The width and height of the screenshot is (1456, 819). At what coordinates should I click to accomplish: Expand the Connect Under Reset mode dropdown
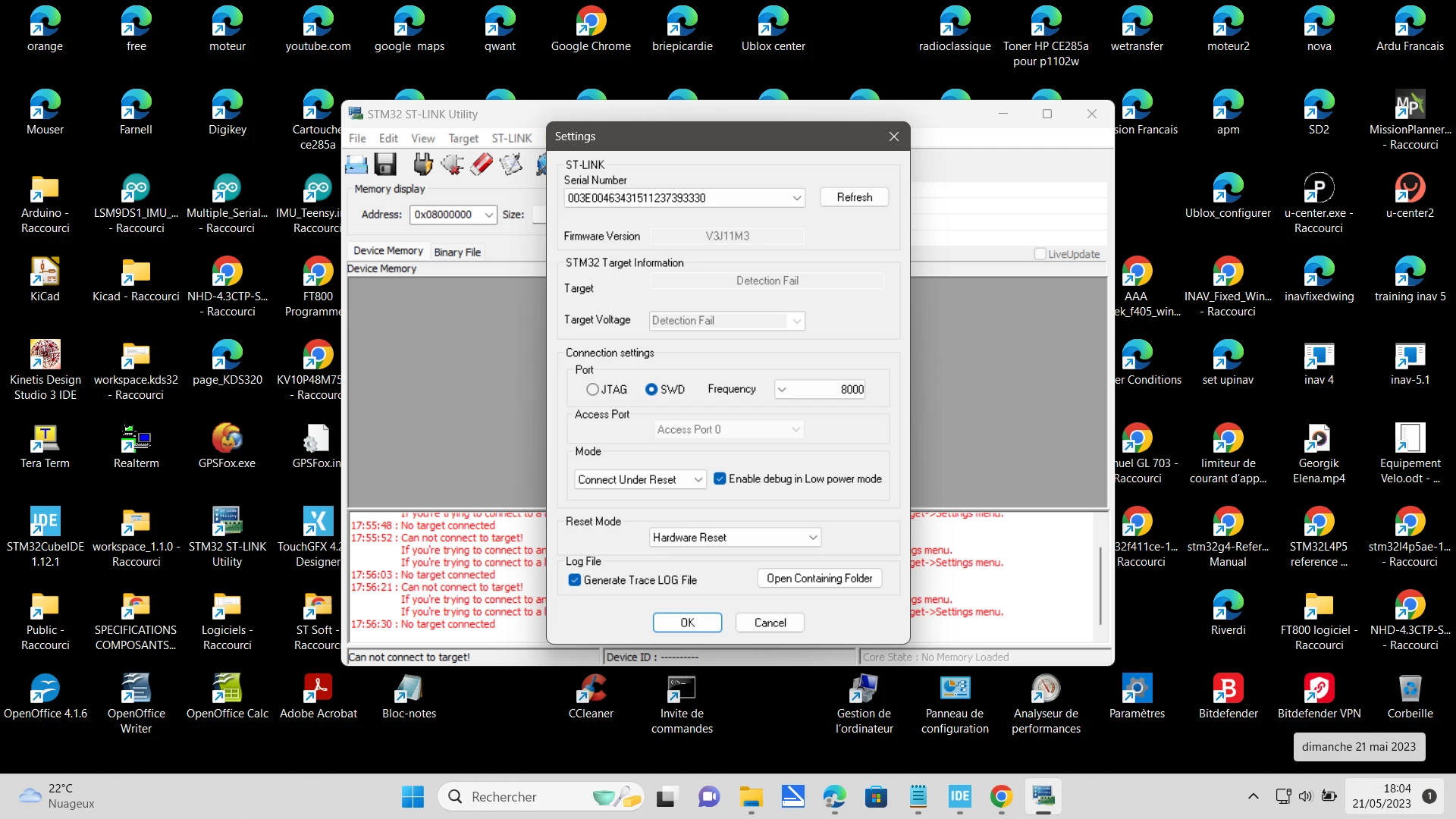(x=641, y=479)
